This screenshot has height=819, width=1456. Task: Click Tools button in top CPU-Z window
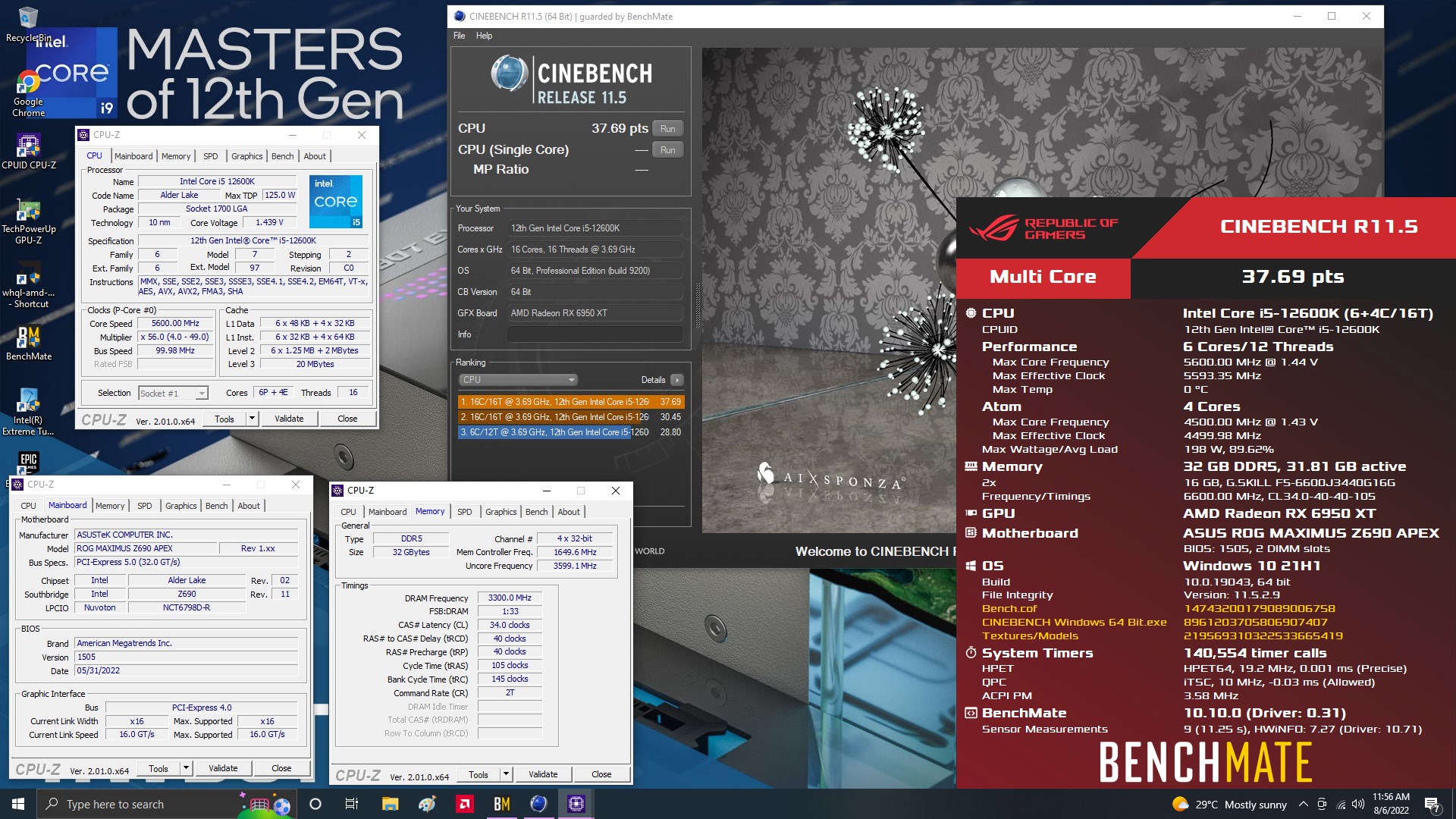[x=224, y=419]
